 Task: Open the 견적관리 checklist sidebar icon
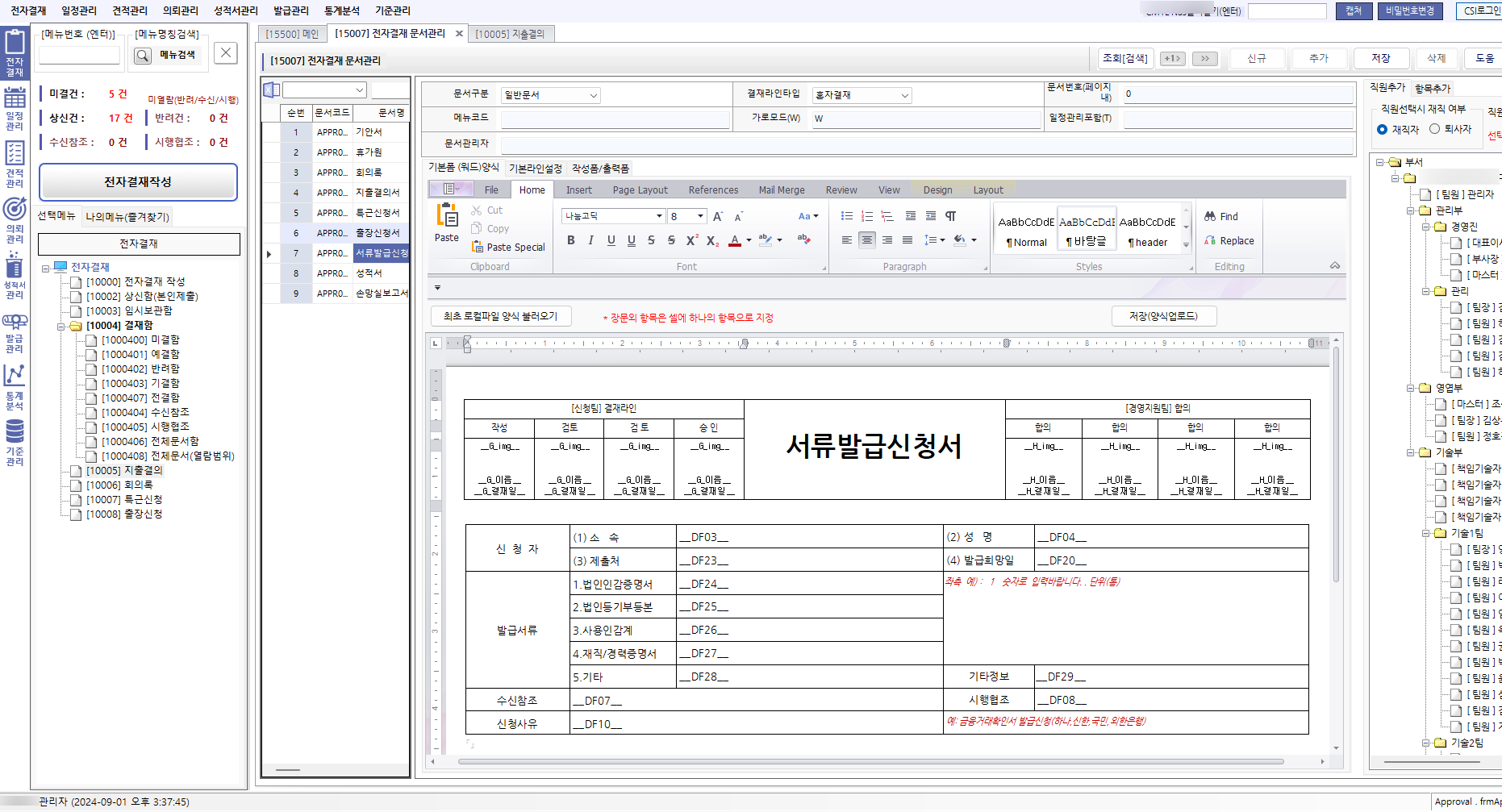(15, 164)
